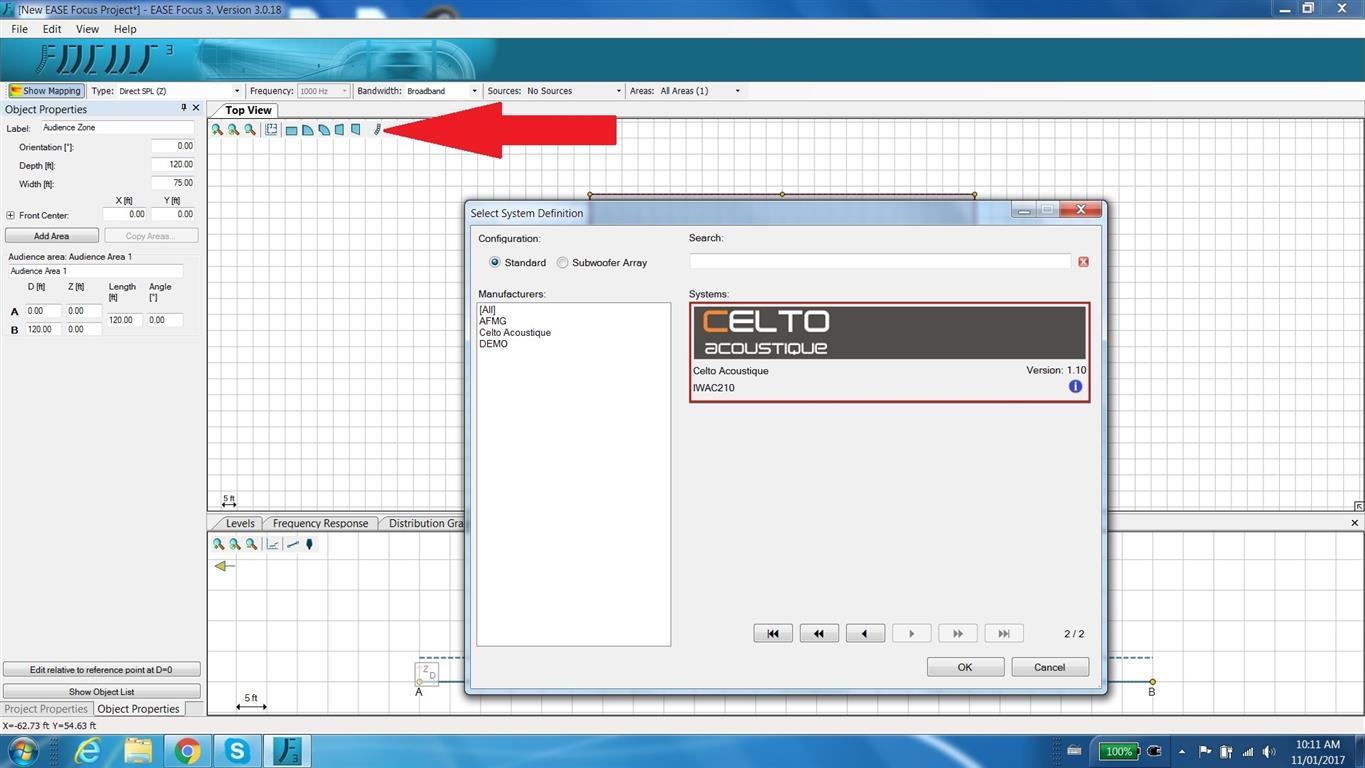The image size is (1365, 768).
Task: Open Google Chrome from the taskbar
Action: click(x=187, y=750)
